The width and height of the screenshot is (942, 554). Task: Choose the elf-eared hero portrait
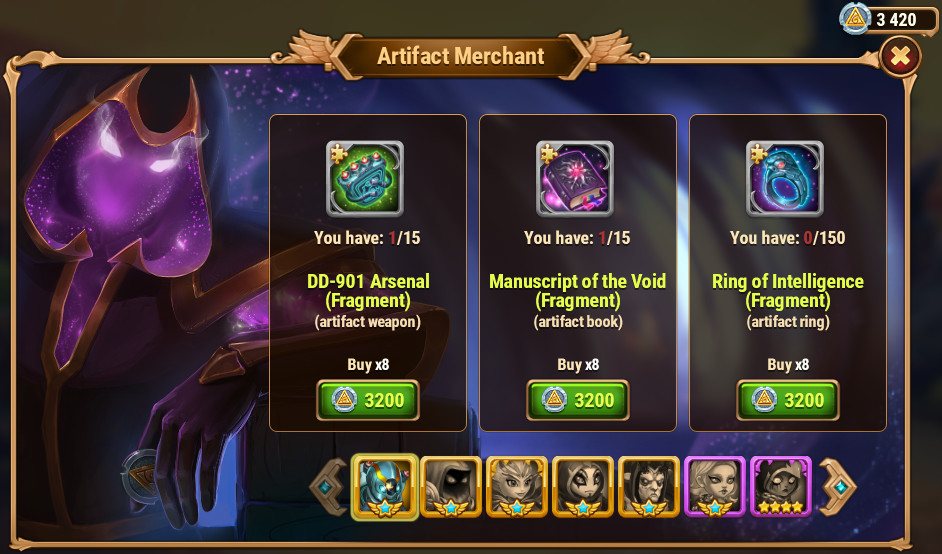(x=517, y=487)
